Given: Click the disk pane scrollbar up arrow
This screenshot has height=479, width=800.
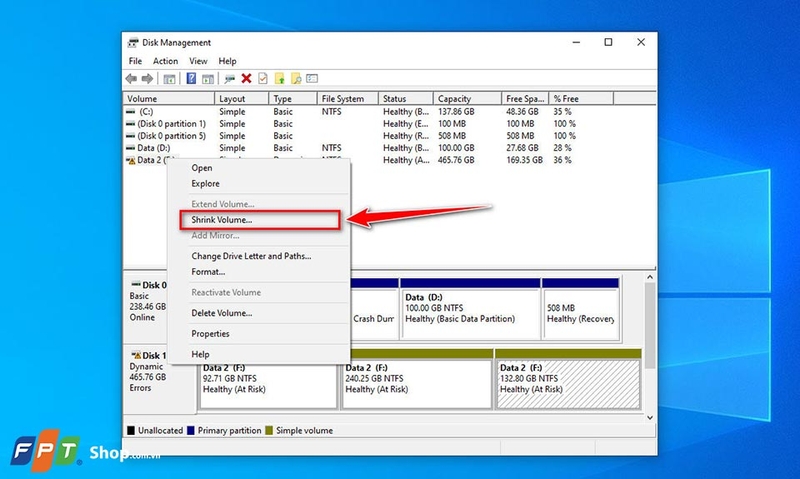Looking at the screenshot, I should pos(649,277).
